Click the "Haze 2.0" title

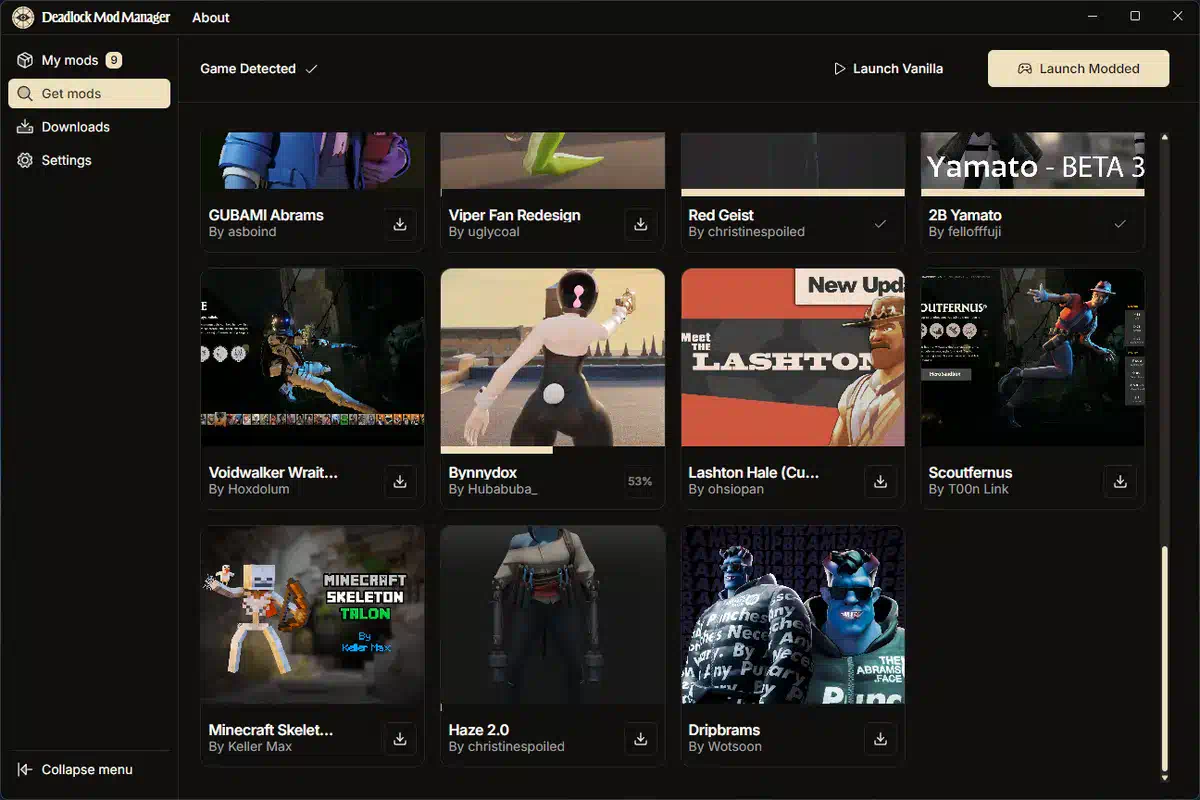coord(480,730)
